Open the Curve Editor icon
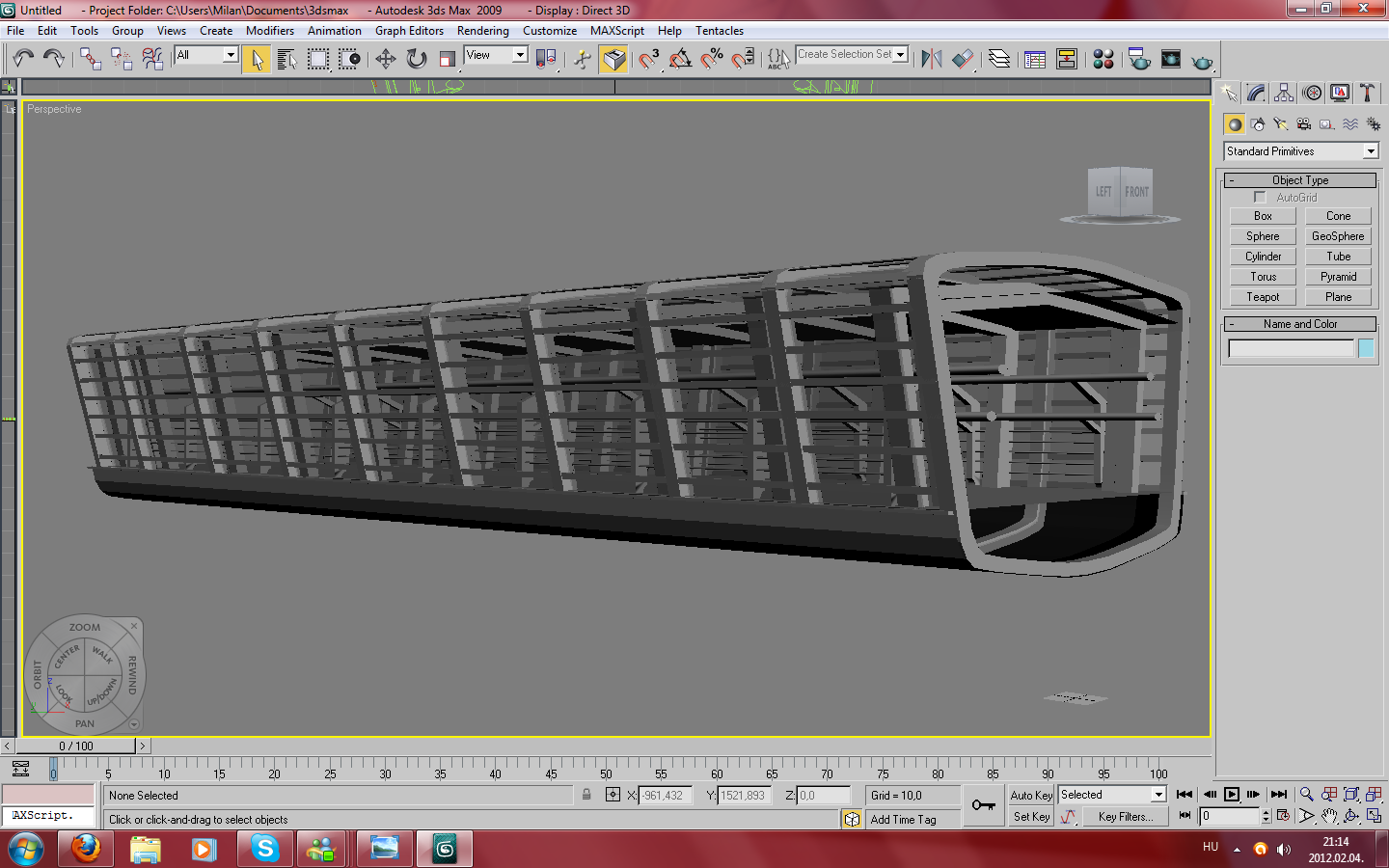Image resolution: width=1389 pixels, height=868 pixels. point(1035,59)
